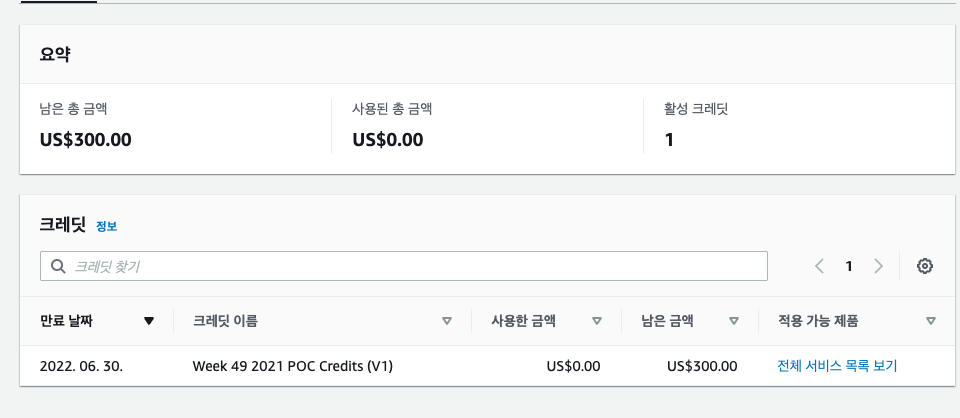The width and height of the screenshot is (960, 418).
Task: Select the Week 49 2021 POC Credits row
Action: pyautogui.click(x=292, y=366)
